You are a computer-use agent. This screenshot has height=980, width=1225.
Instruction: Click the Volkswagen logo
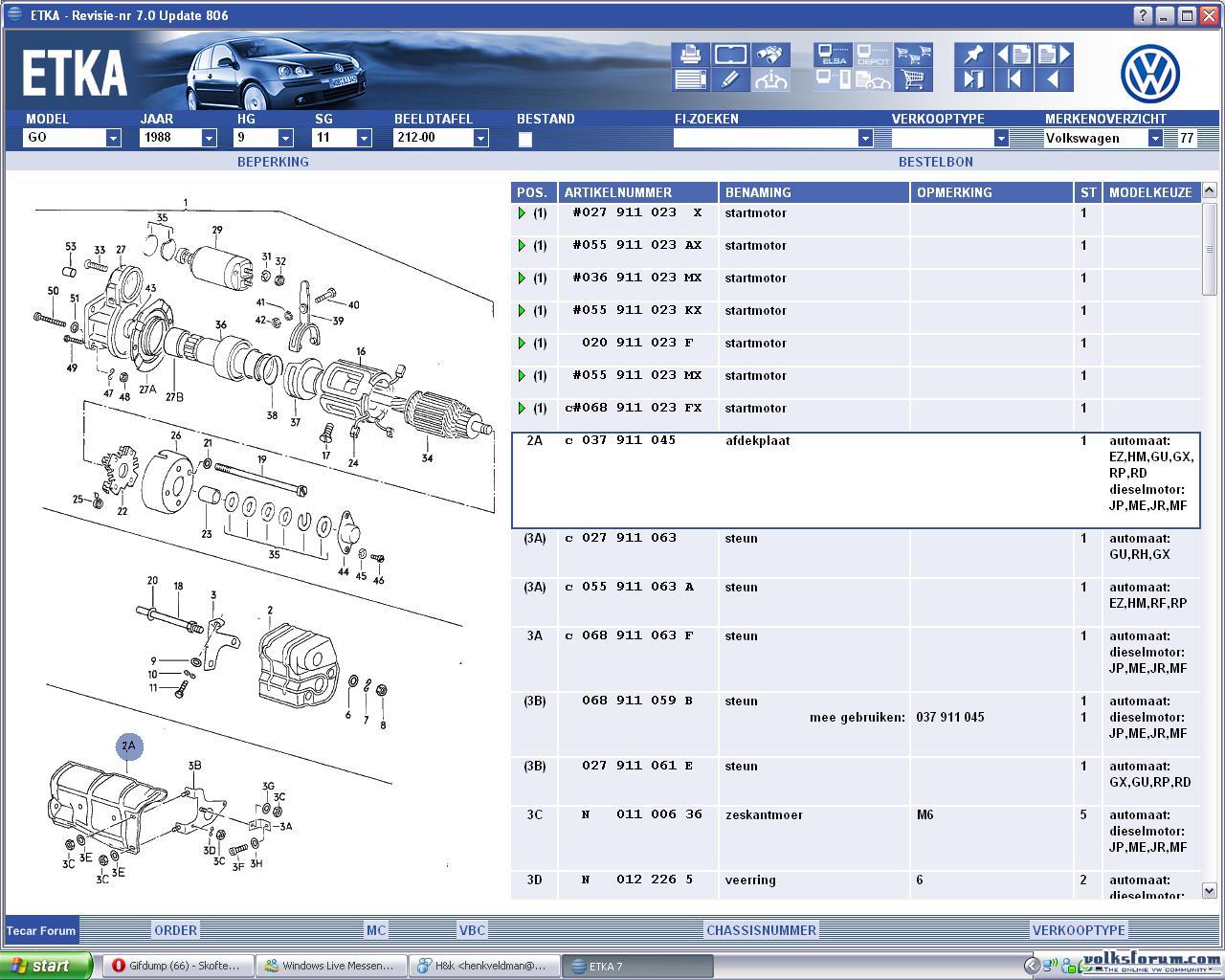[1150, 73]
